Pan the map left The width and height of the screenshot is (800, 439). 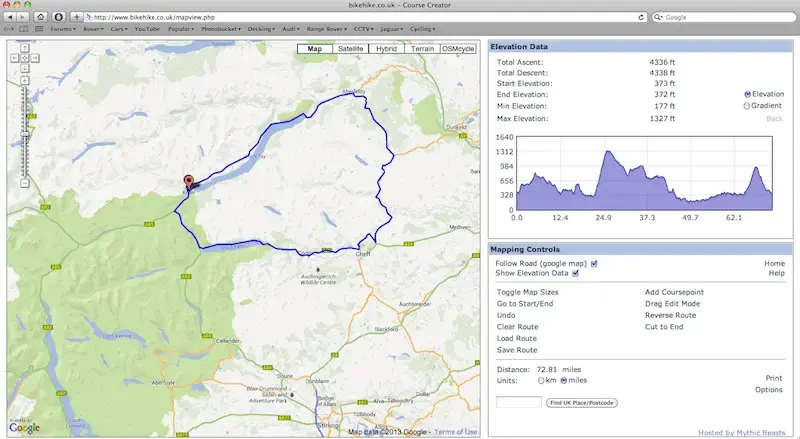(x=14, y=58)
